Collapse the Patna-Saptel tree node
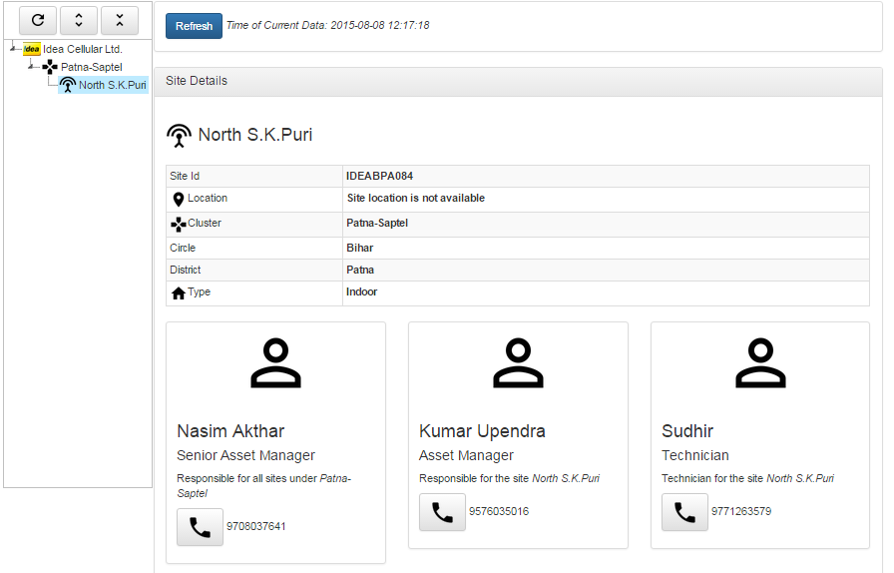This screenshot has width=894, height=573. coord(31,66)
